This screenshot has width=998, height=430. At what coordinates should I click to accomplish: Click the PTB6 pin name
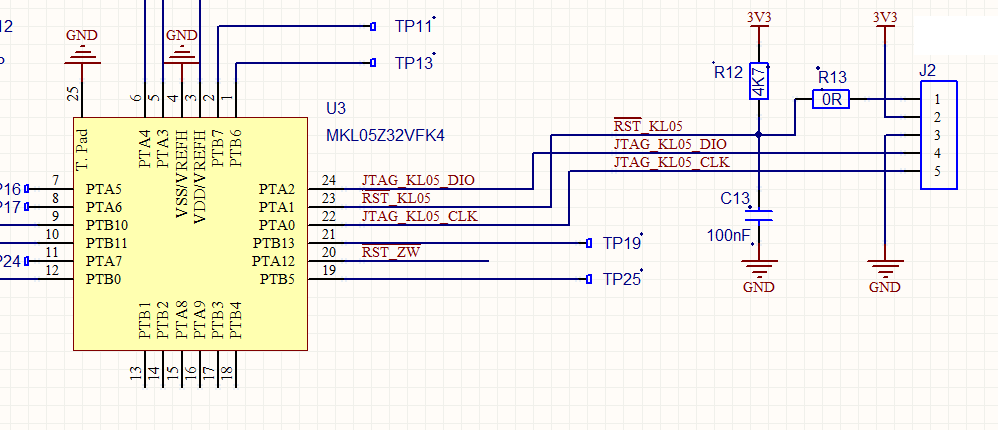(235, 149)
